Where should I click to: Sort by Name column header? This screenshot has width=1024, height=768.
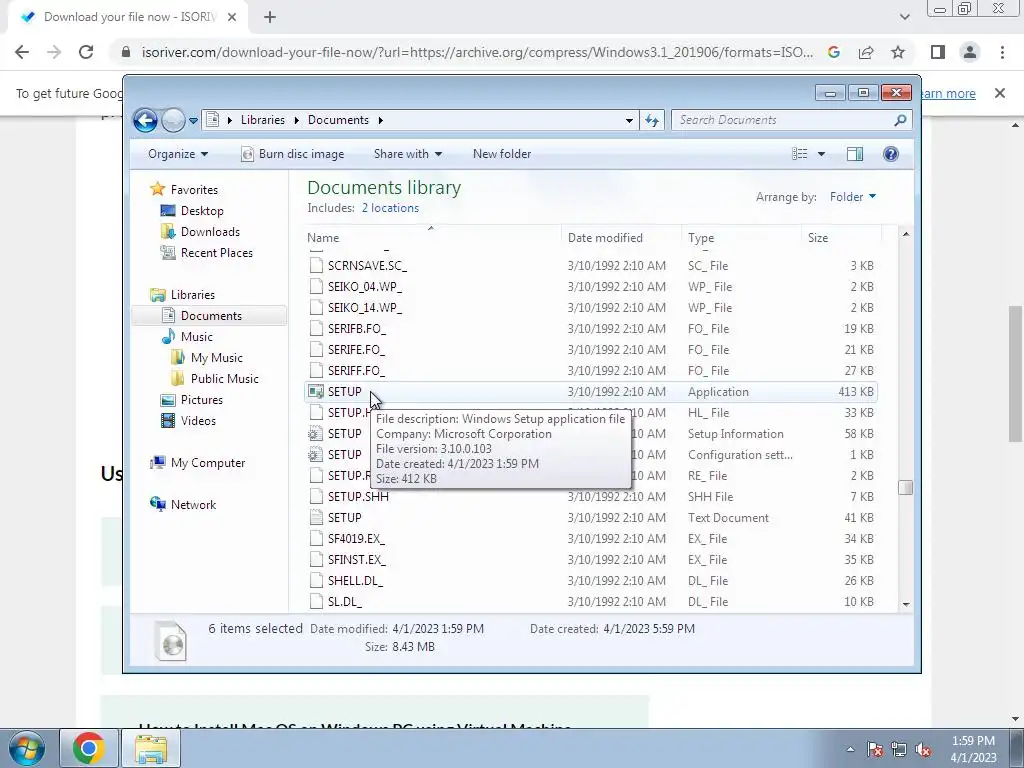click(434, 238)
